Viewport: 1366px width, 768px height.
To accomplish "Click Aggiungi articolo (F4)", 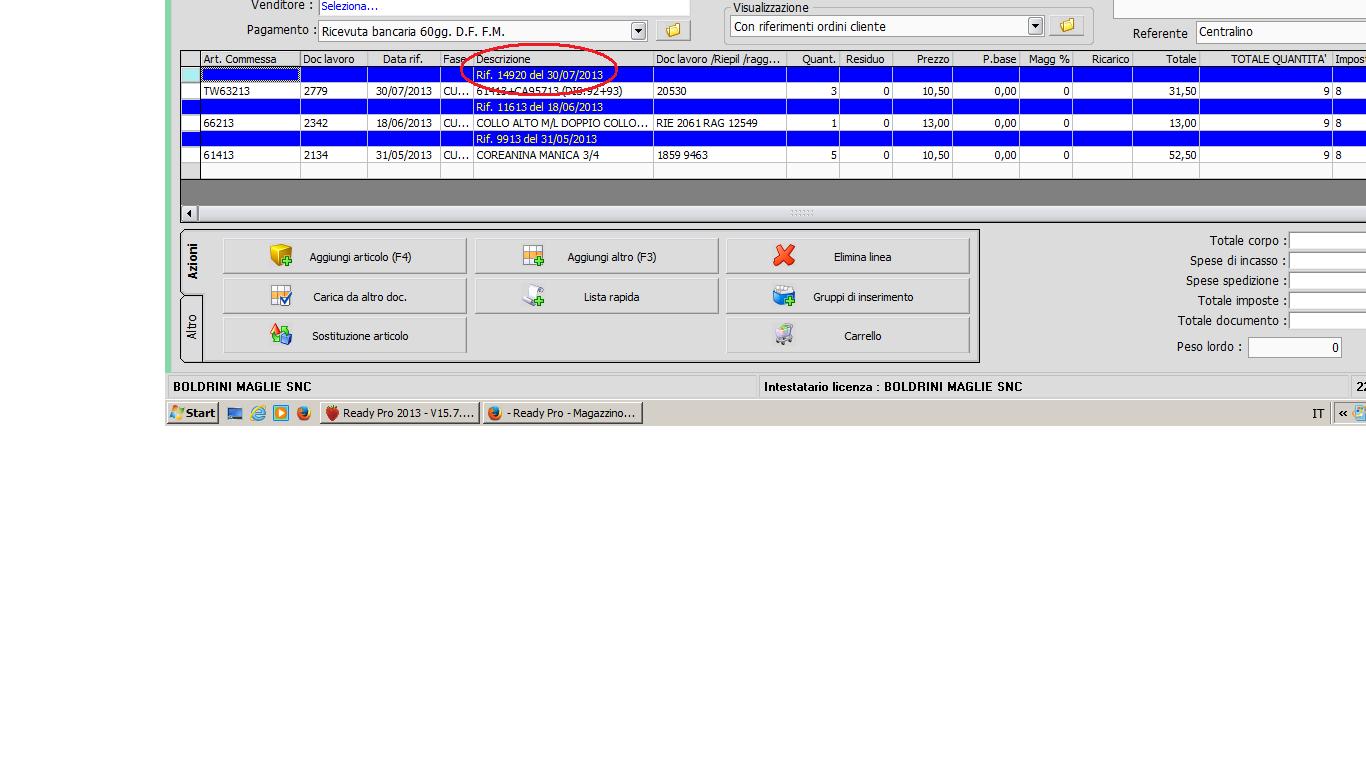I will click(345, 257).
